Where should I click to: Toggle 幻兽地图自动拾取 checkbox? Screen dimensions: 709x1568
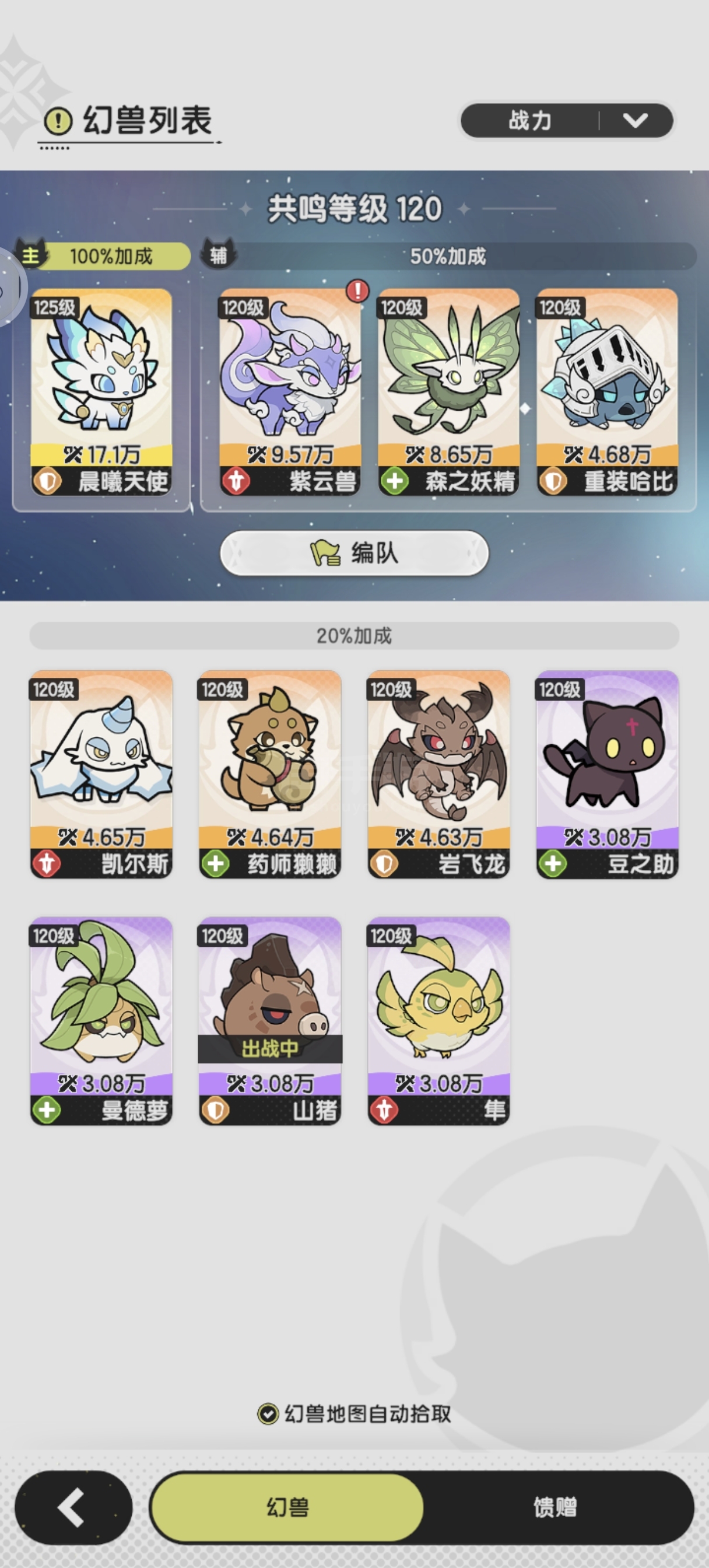pyautogui.click(x=267, y=1413)
